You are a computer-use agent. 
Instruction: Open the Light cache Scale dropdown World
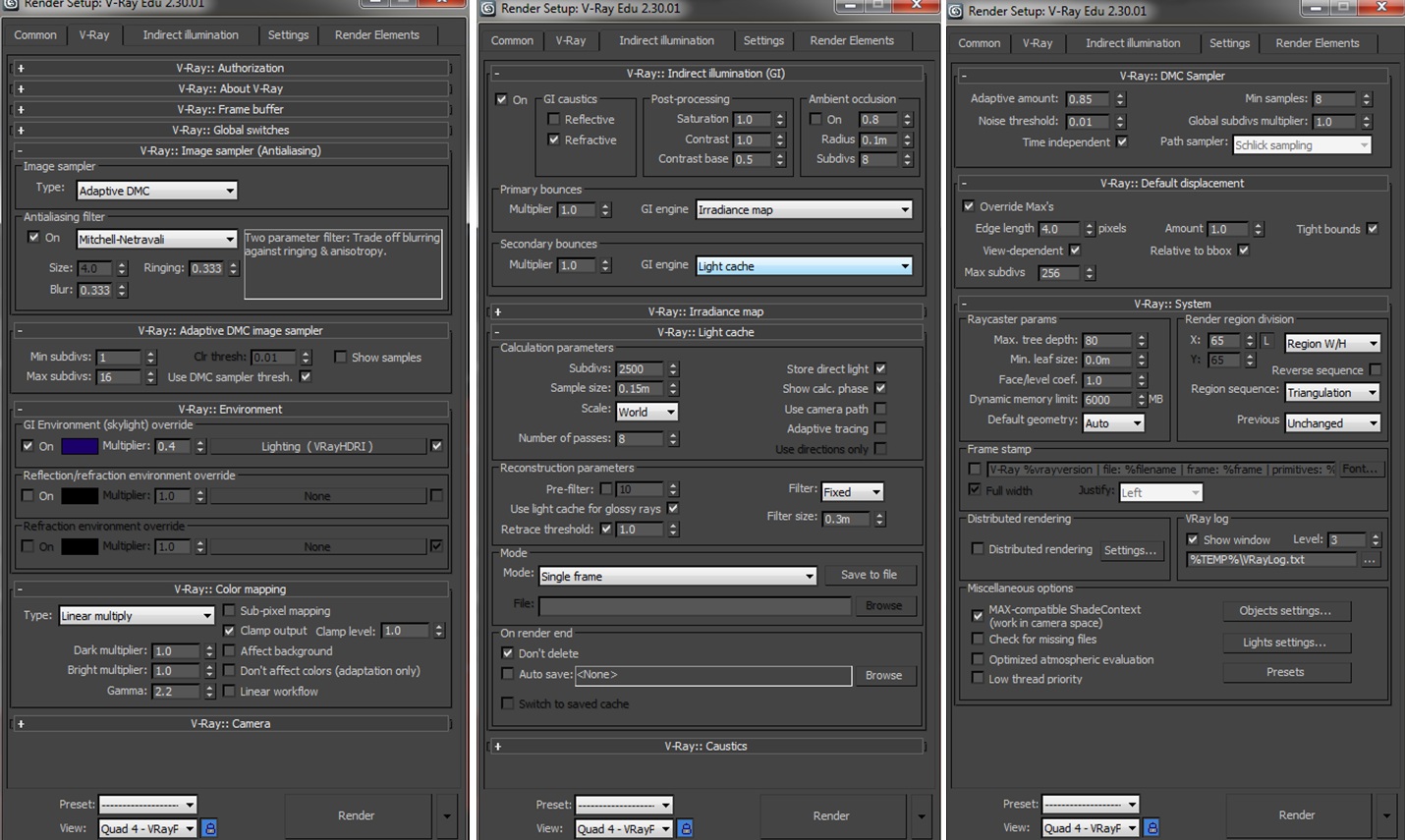point(646,412)
